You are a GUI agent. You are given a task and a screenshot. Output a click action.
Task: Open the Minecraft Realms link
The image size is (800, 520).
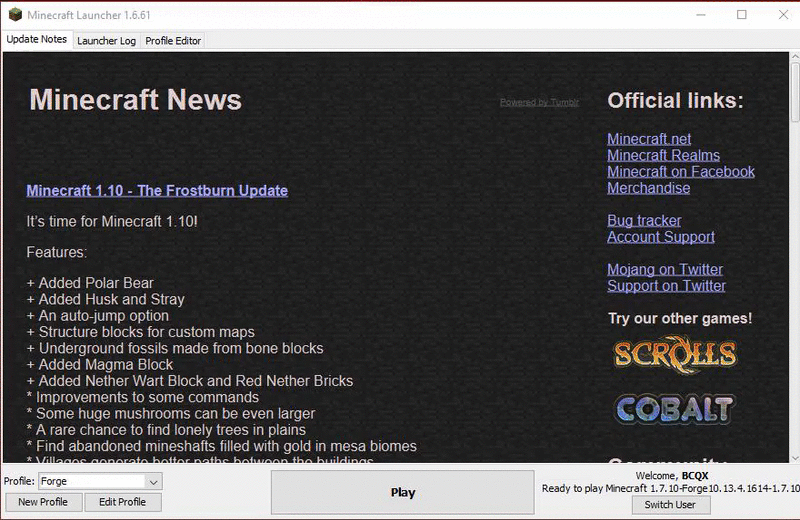coord(663,155)
